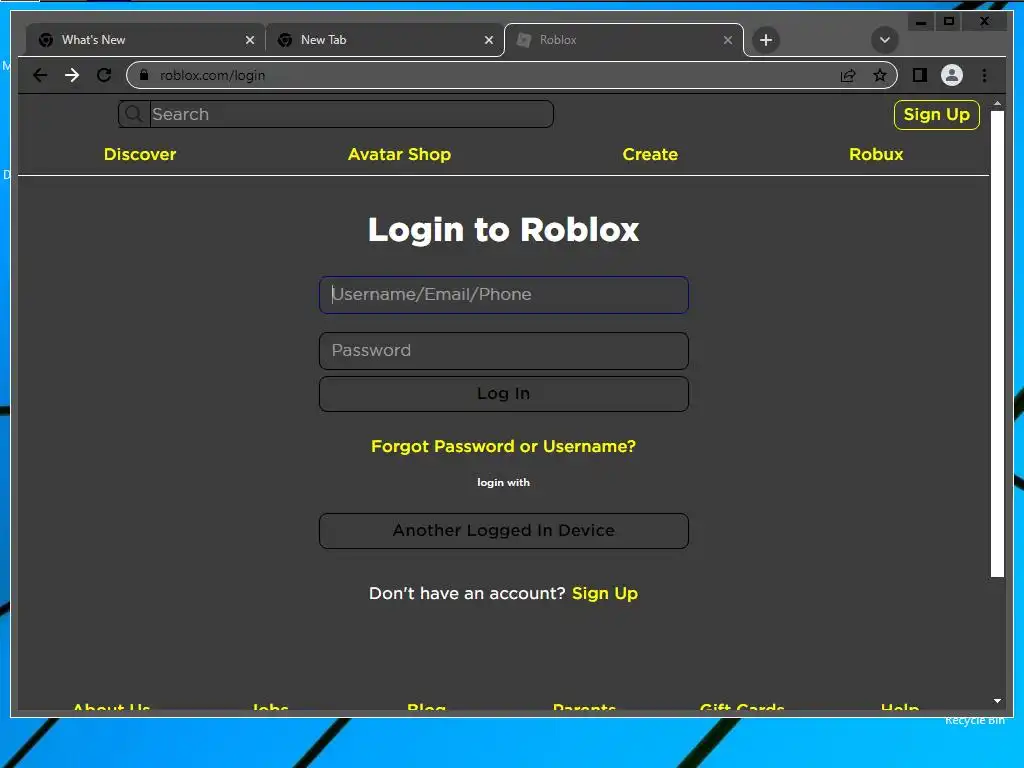The height and width of the screenshot is (768, 1024).
Task: Open the Discover menu item
Action: (x=140, y=155)
